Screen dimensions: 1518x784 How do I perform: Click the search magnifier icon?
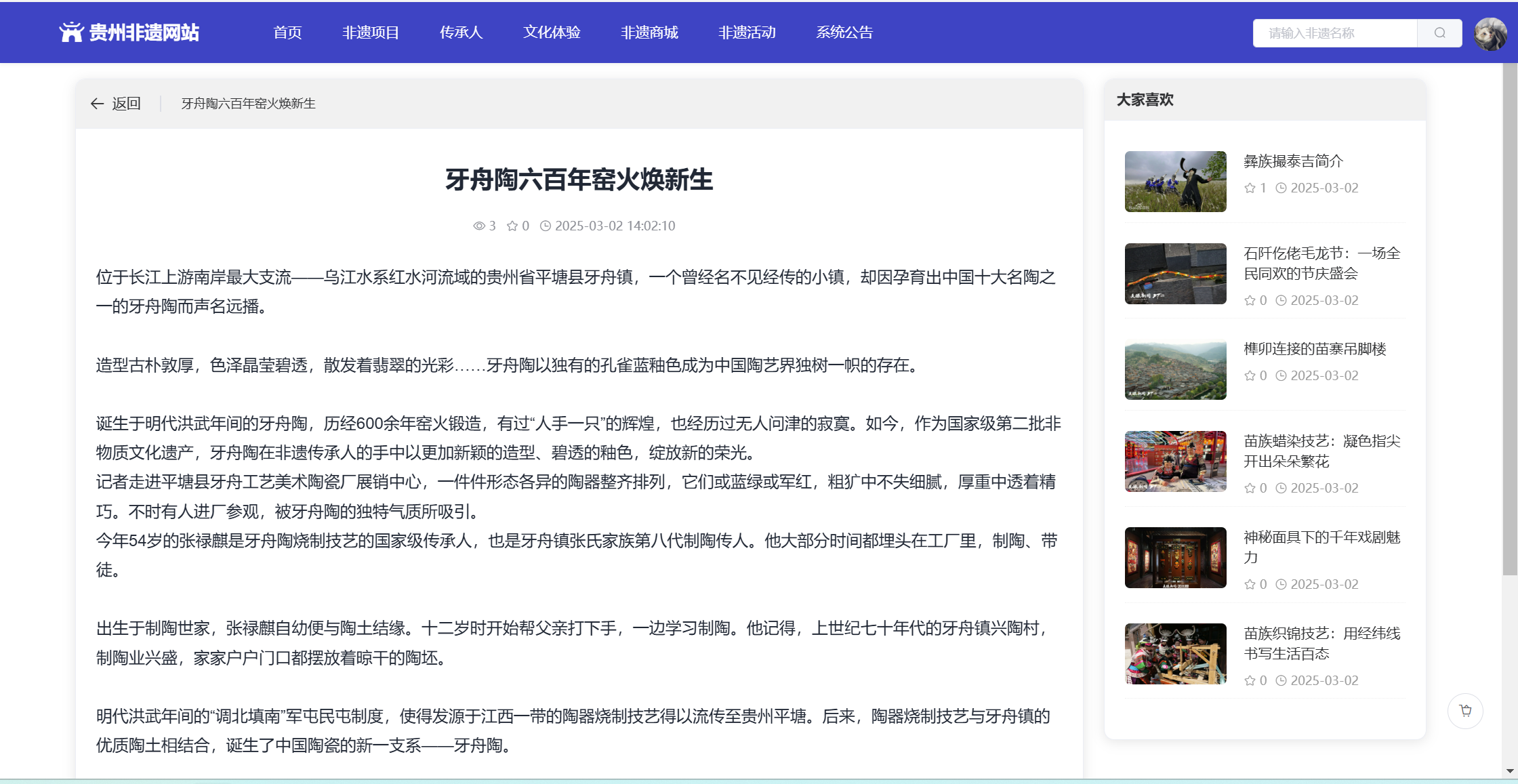tap(1439, 33)
